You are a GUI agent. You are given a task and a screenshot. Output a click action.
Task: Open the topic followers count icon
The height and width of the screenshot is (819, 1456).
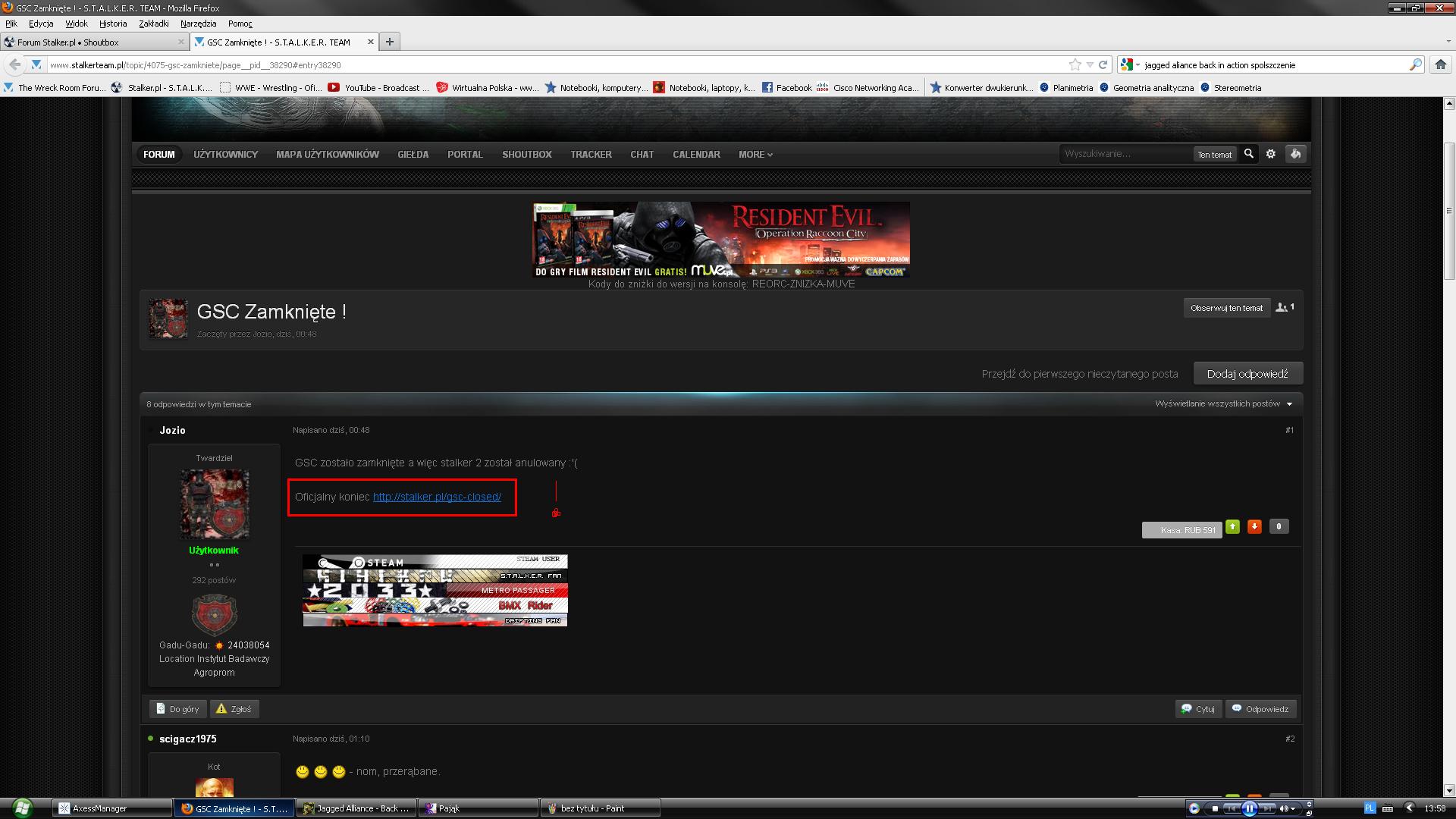(1285, 307)
